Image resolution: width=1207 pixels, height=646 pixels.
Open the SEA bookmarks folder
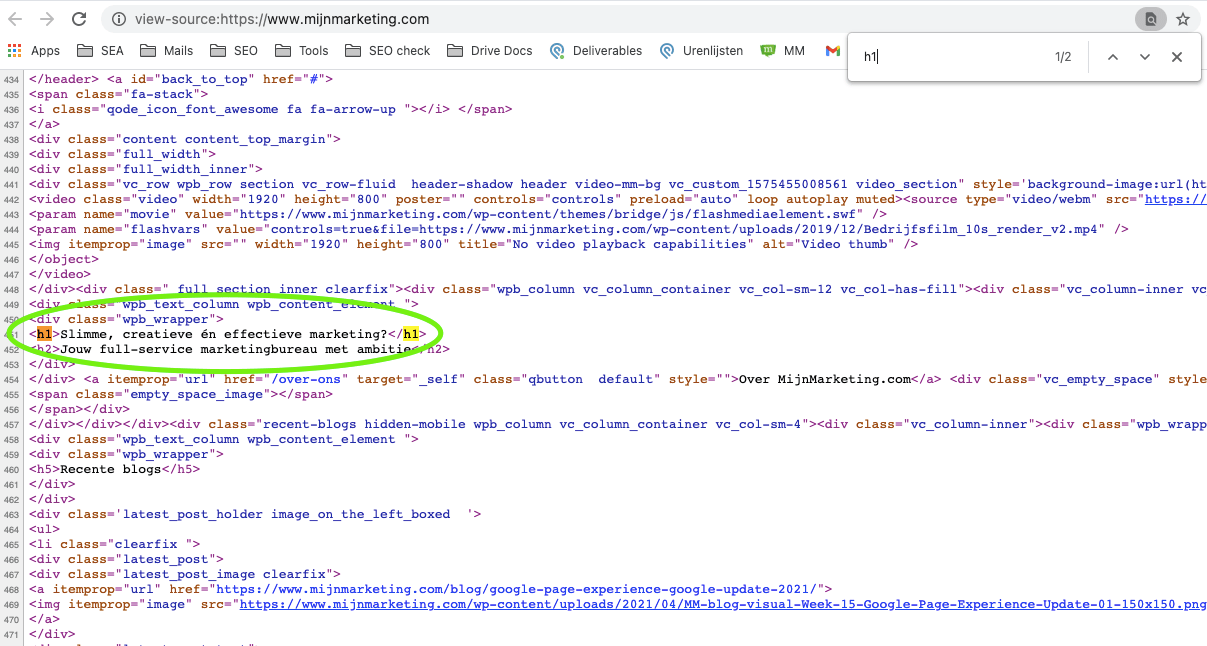(100, 50)
